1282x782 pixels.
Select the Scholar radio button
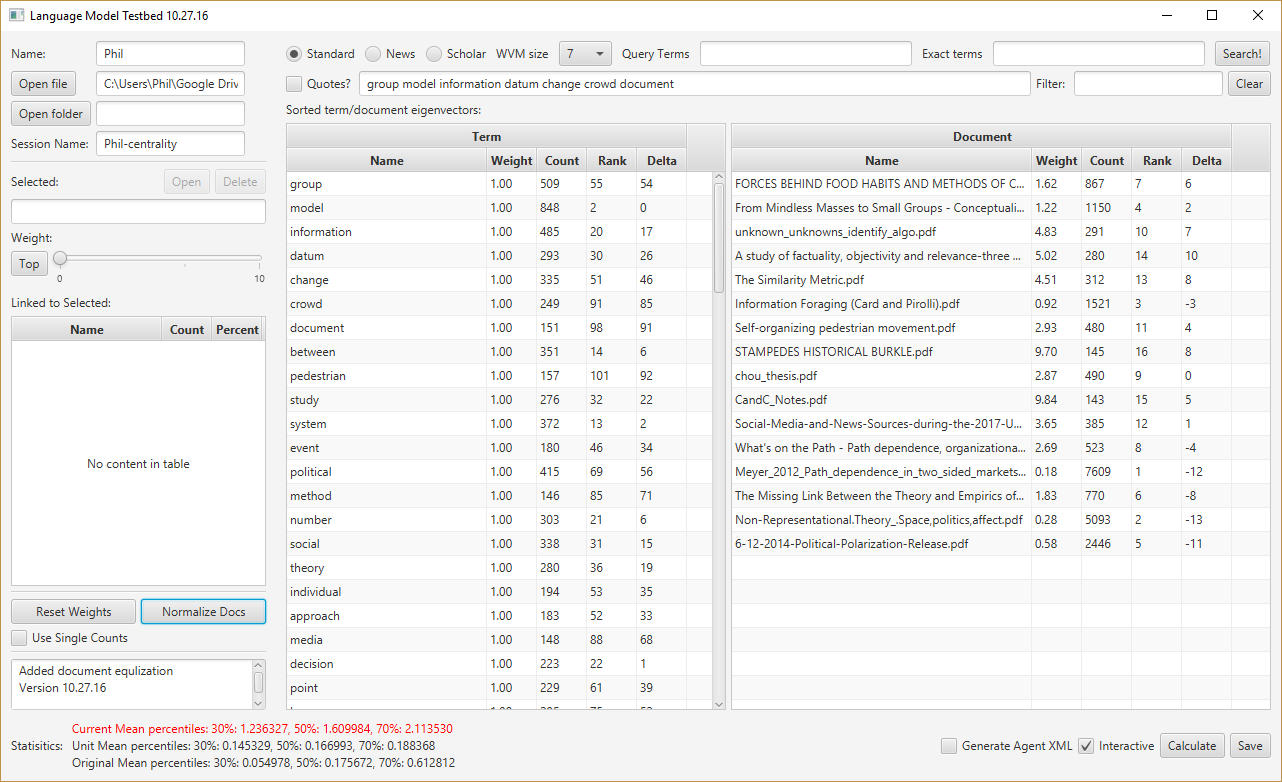[434, 54]
